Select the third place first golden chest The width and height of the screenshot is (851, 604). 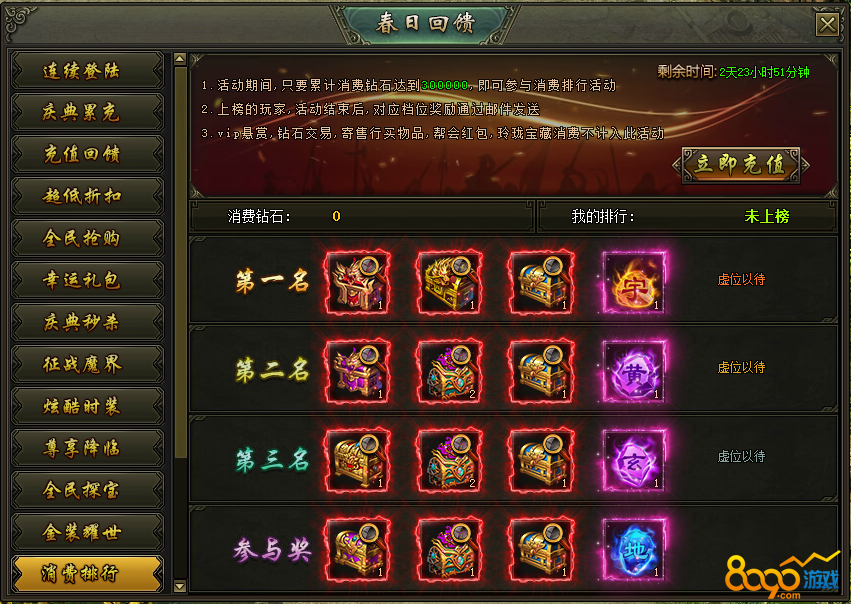(357, 460)
